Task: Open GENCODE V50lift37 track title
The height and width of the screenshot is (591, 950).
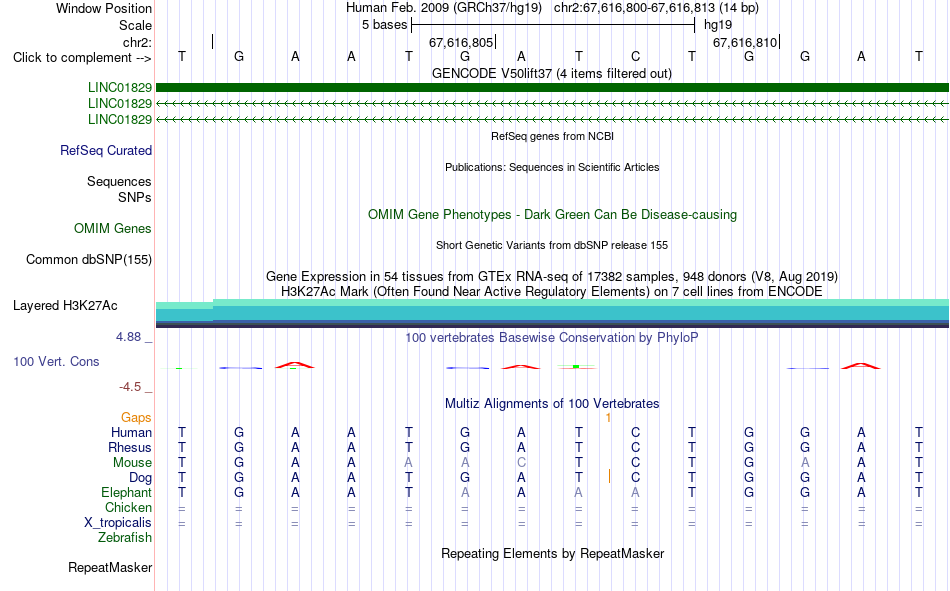Action: pyautogui.click(x=552, y=73)
